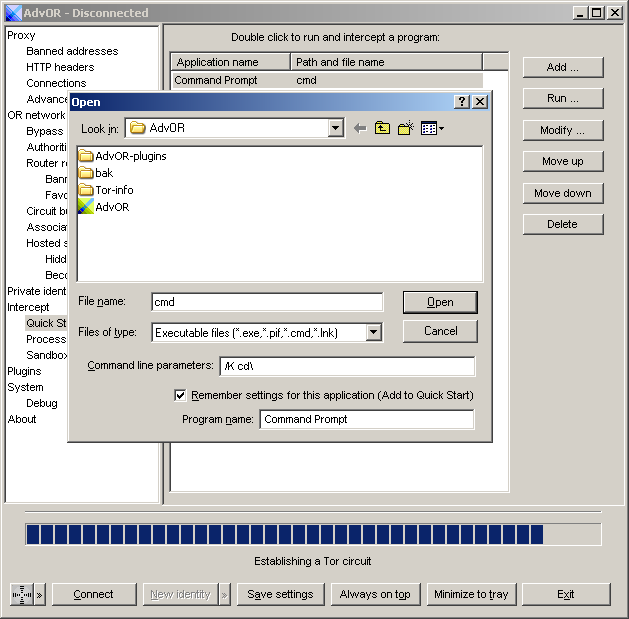Click the Delete button
The height and width of the screenshot is (619, 629).
click(x=563, y=224)
